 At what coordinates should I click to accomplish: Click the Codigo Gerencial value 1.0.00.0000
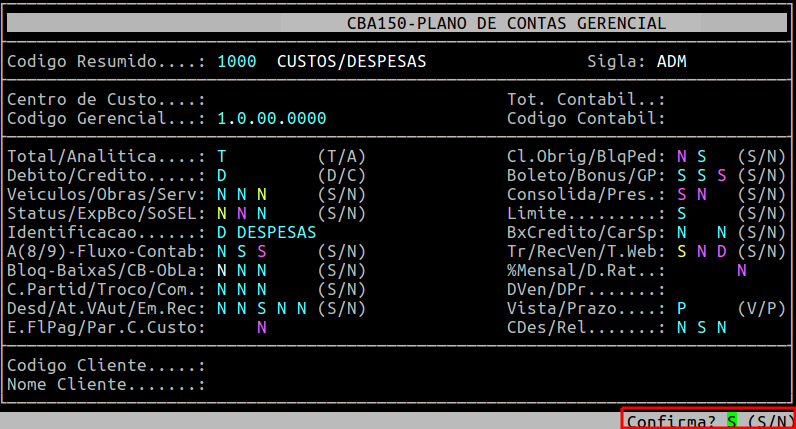(271, 118)
